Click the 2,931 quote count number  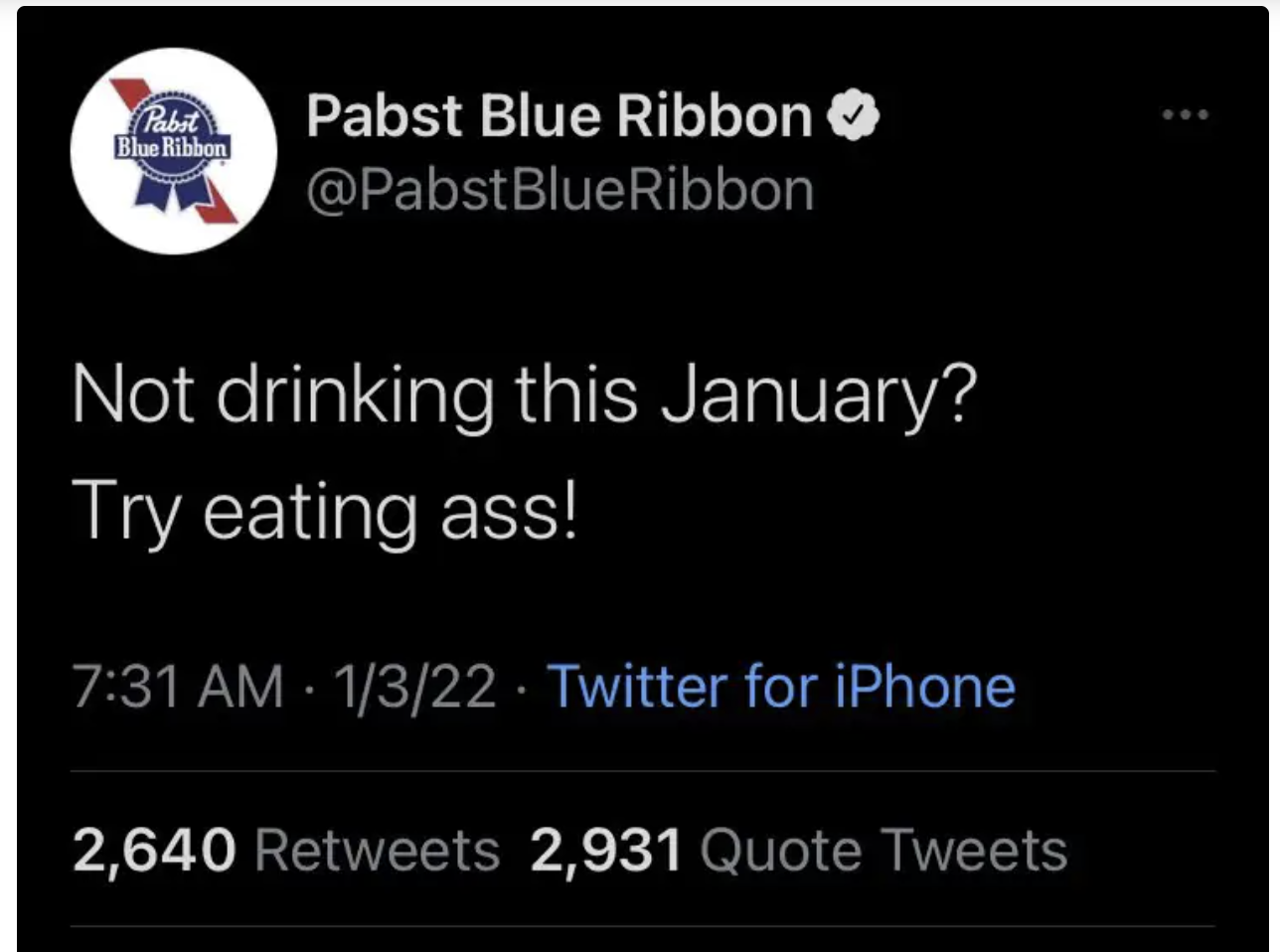click(606, 852)
